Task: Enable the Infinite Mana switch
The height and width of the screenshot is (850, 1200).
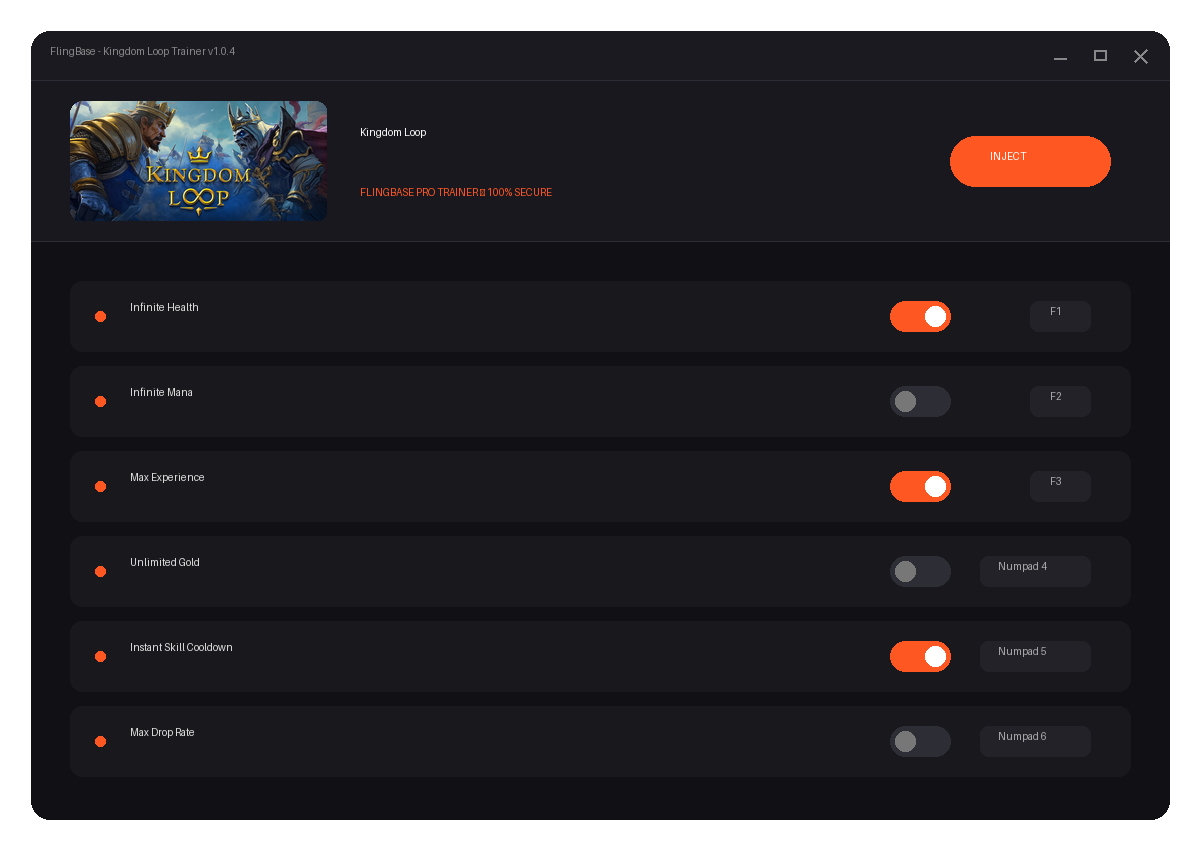Action: click(x=920, y=401)
